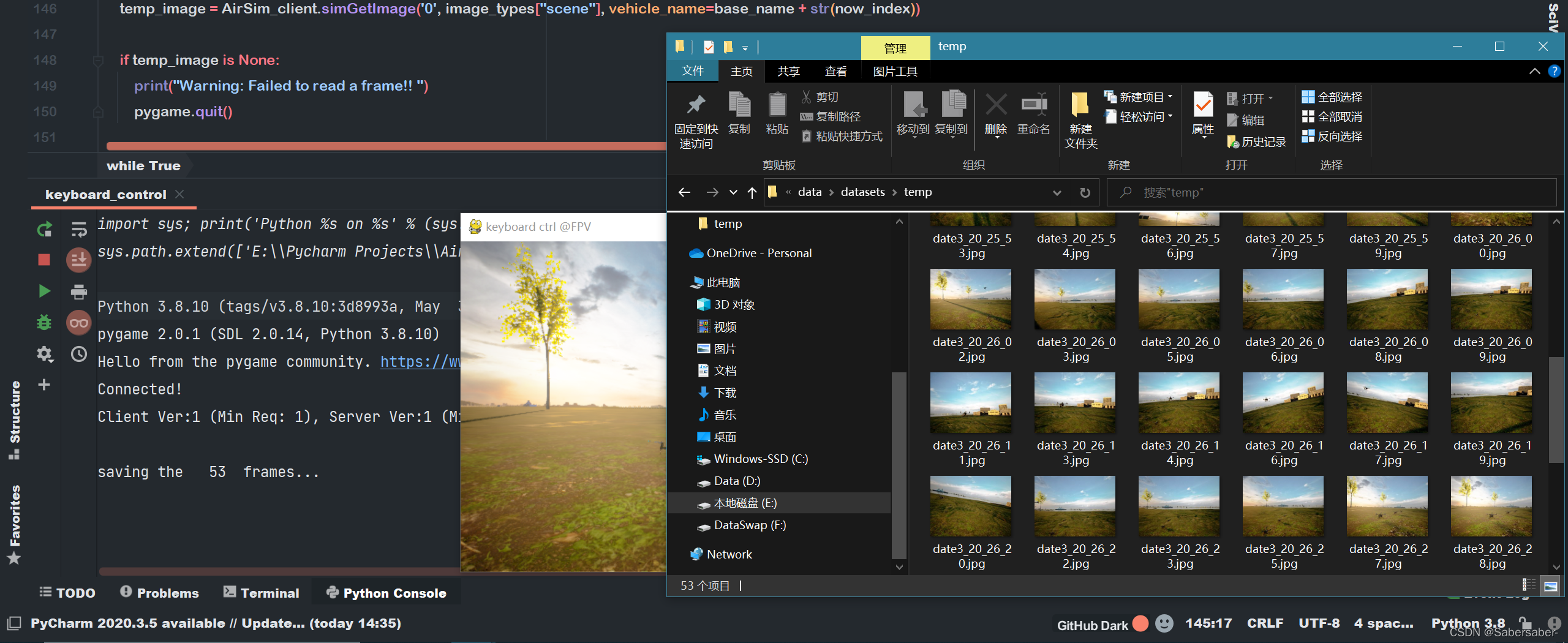The image size is (1568, 643).
Task: Open New item (新建项目) dropdown
Action: [1139, 97]
